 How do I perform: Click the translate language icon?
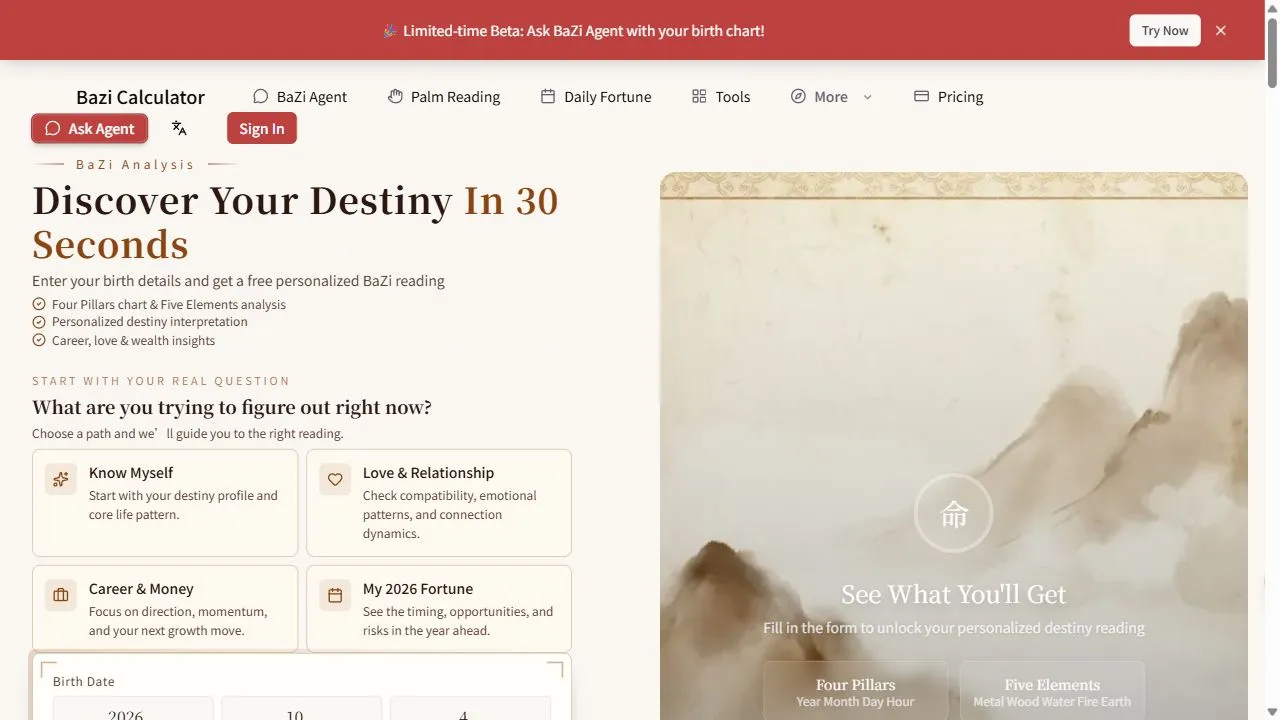point(179,128)
